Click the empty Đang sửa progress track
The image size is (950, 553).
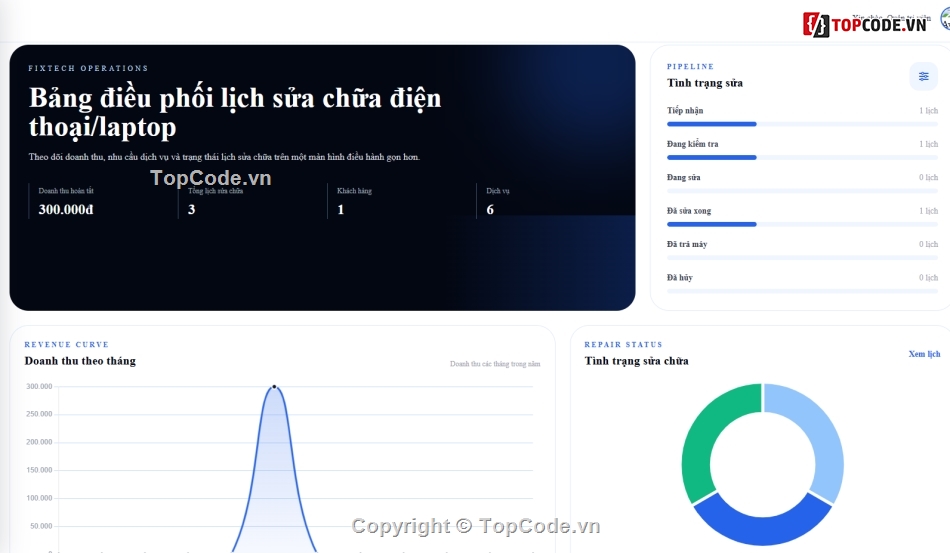coord(802,191)
